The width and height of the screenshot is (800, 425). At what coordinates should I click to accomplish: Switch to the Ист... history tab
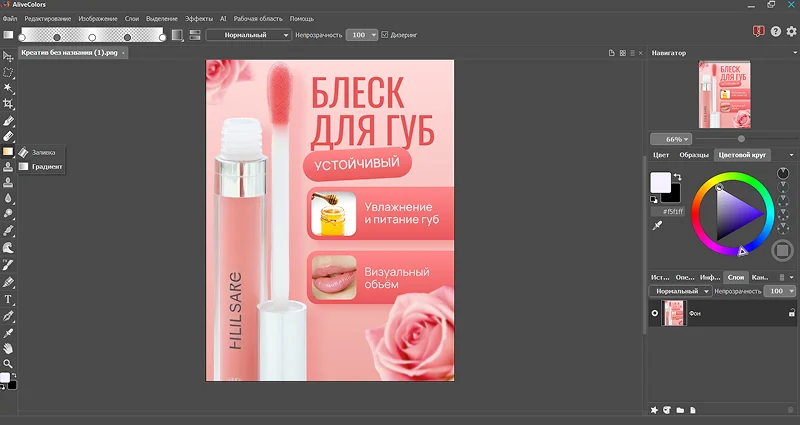click(660, 277)
